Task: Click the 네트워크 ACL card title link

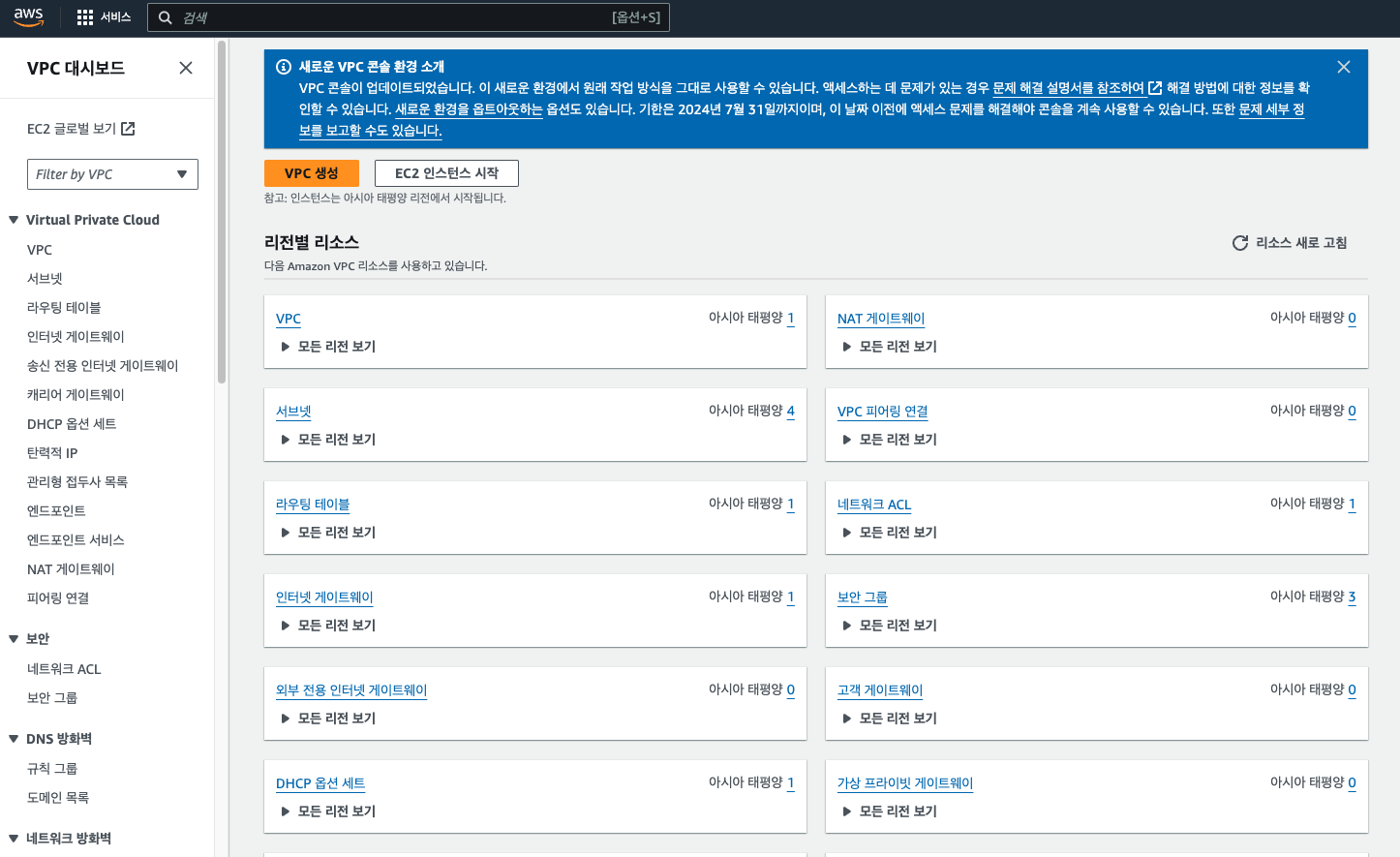Action: click(874, 505)
